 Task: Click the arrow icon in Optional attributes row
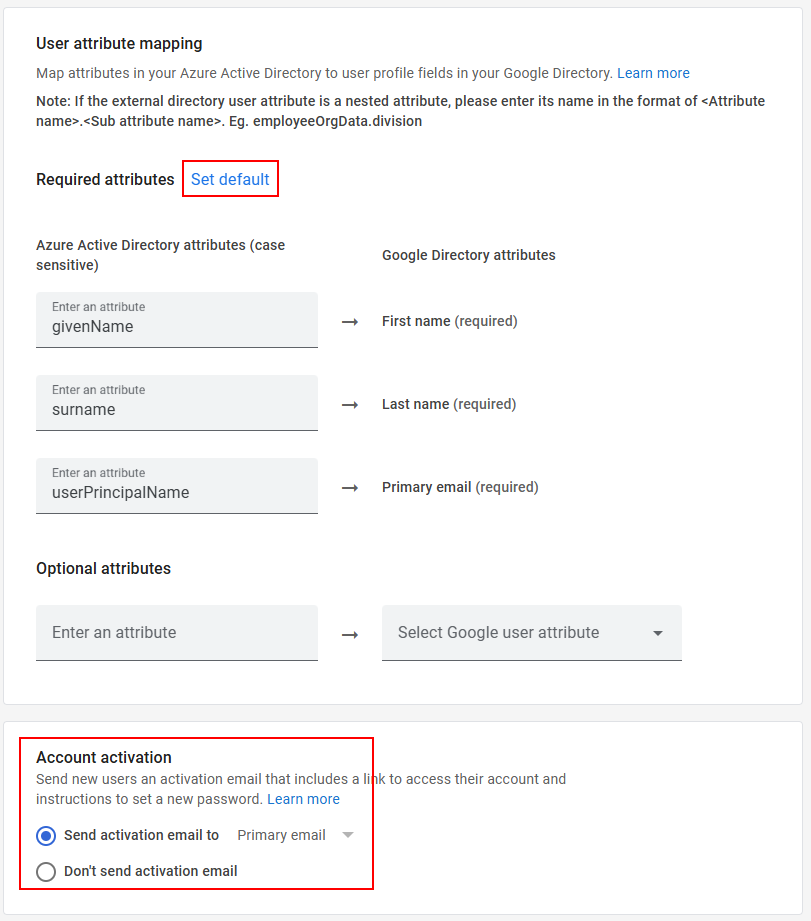[350, 634]
